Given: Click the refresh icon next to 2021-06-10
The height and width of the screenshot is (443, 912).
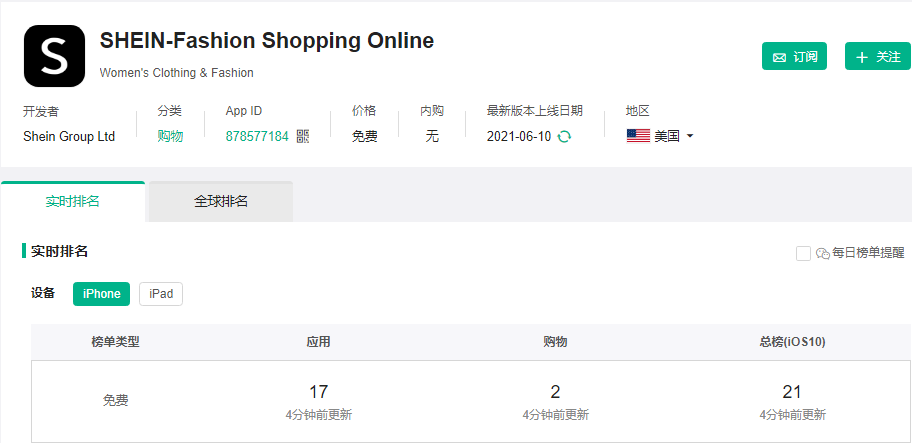Looking at the screenshot, I should click(564, 137).
